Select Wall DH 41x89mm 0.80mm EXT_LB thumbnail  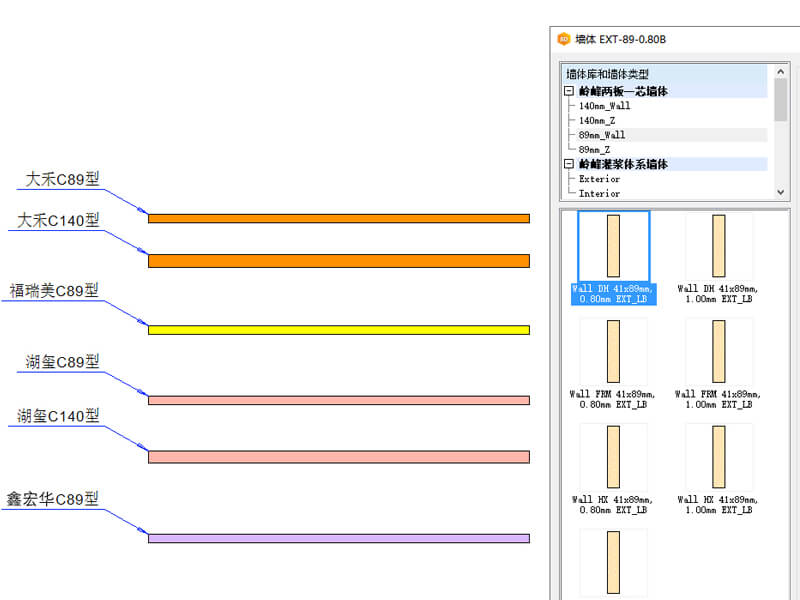tap(613, 246)
